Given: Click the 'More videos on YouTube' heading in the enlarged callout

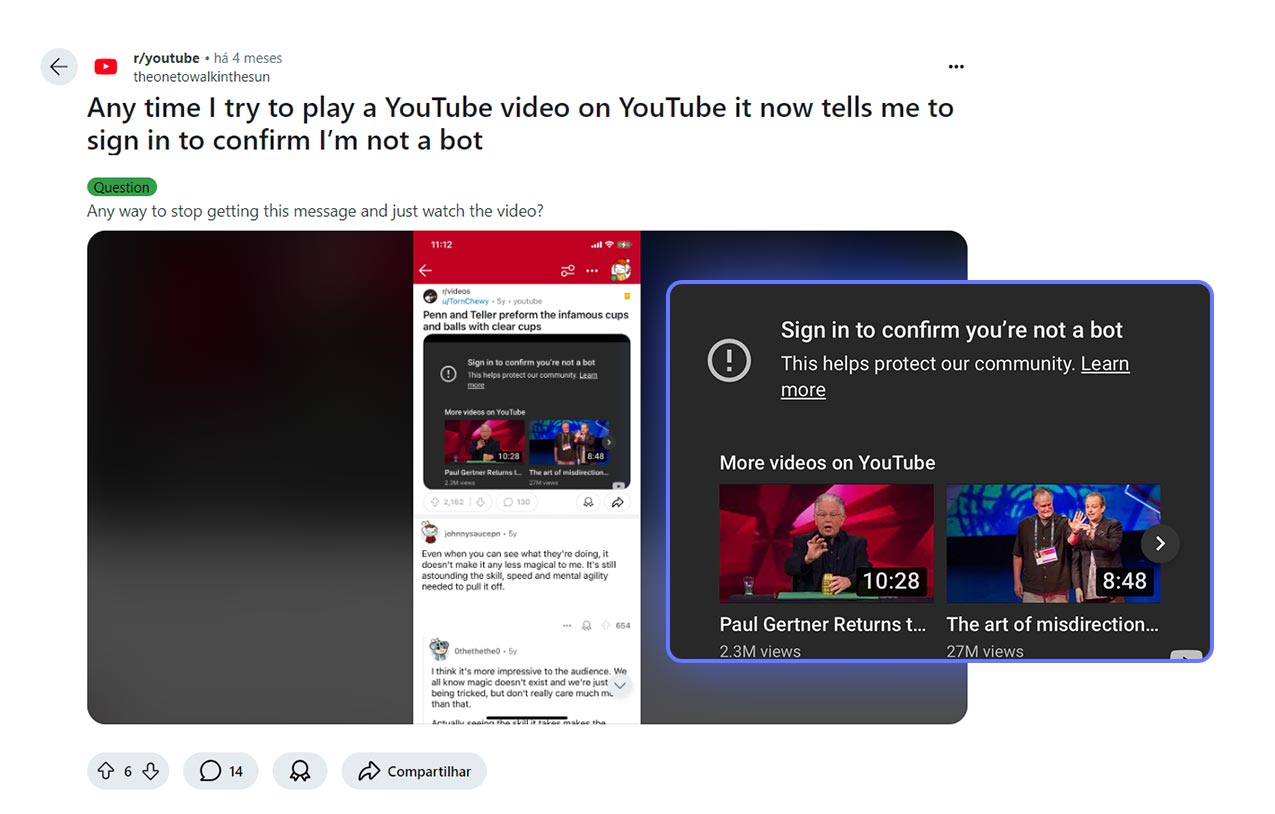Looking at the screenshot, I should coord(828,463).
